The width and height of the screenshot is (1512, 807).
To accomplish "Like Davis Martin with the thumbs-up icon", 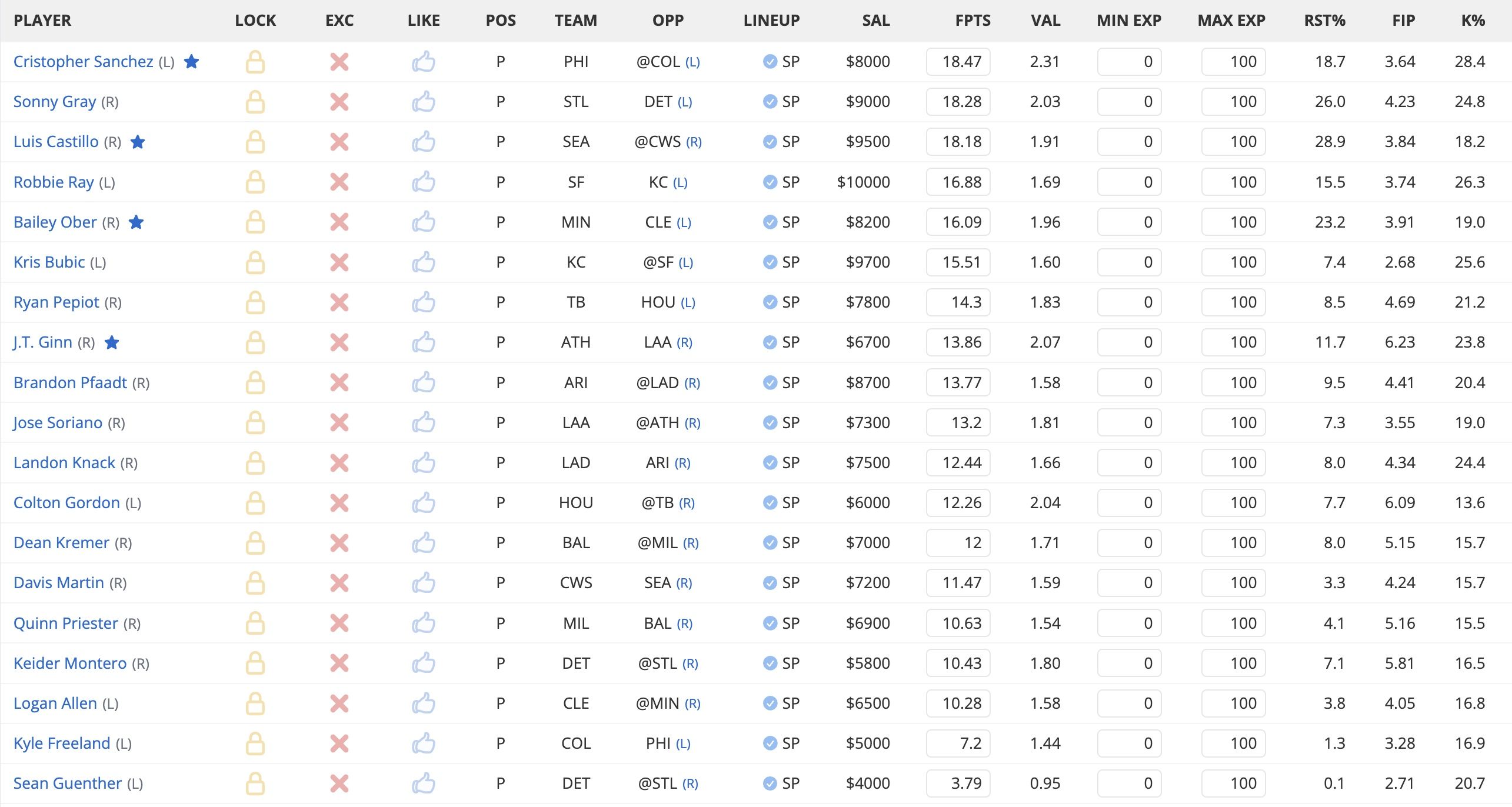I will [x=424, y=582].
